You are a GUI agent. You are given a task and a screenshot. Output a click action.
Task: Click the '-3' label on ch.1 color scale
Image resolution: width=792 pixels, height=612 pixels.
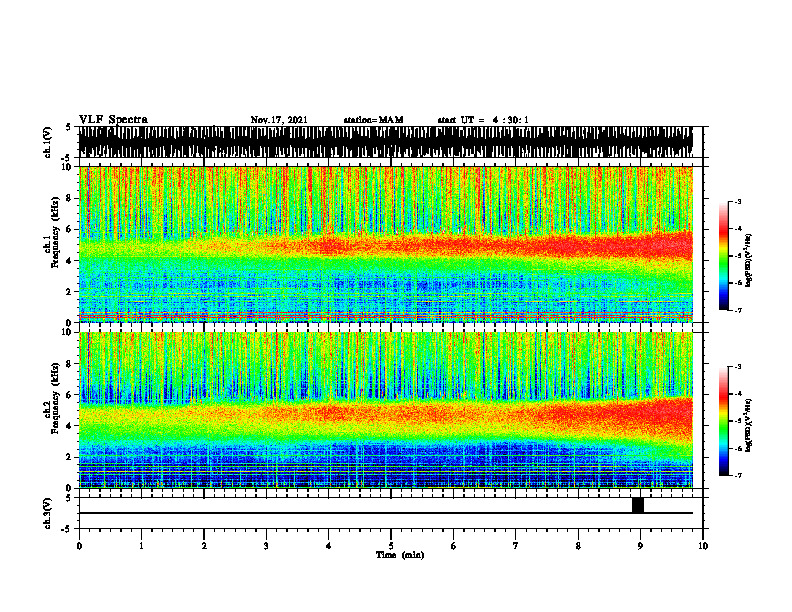pos(737,201)
